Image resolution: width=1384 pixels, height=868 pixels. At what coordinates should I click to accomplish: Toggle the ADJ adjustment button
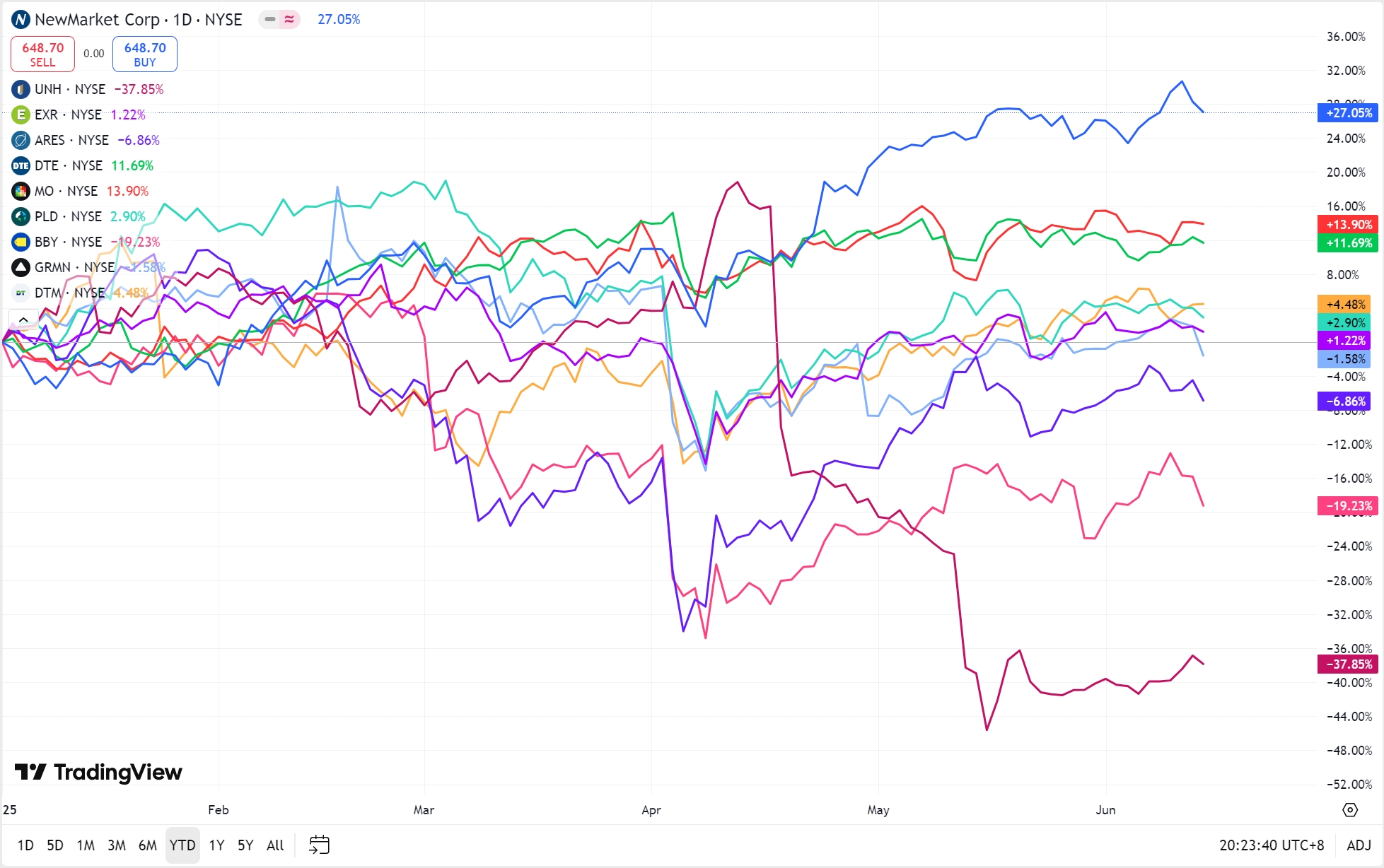click(x=1359, y=845)
